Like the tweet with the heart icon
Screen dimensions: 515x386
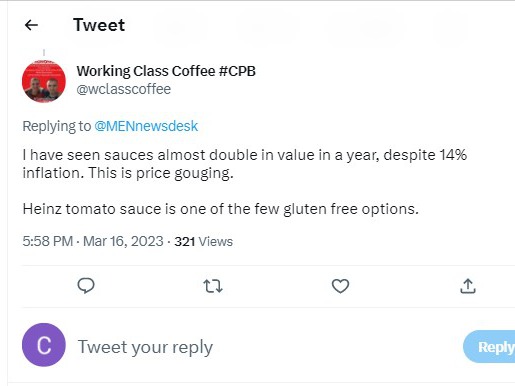340,286
